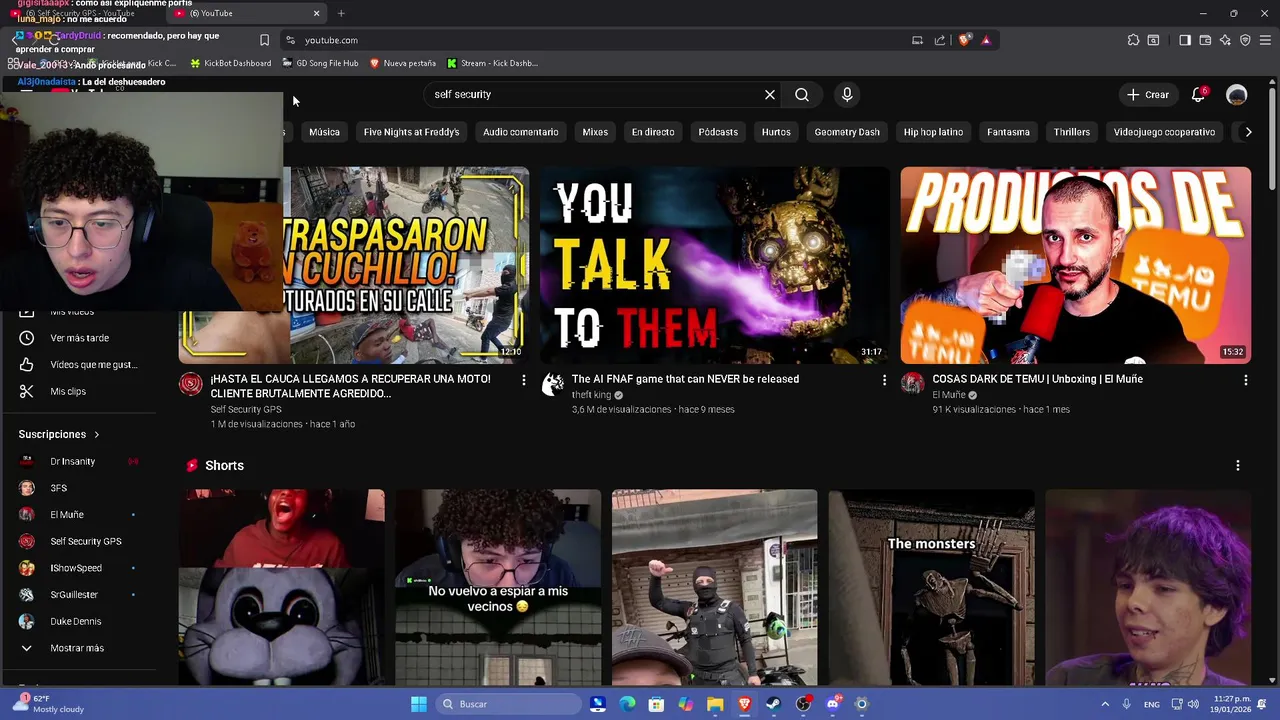Expand the Suscripciones section

[59, 435]
